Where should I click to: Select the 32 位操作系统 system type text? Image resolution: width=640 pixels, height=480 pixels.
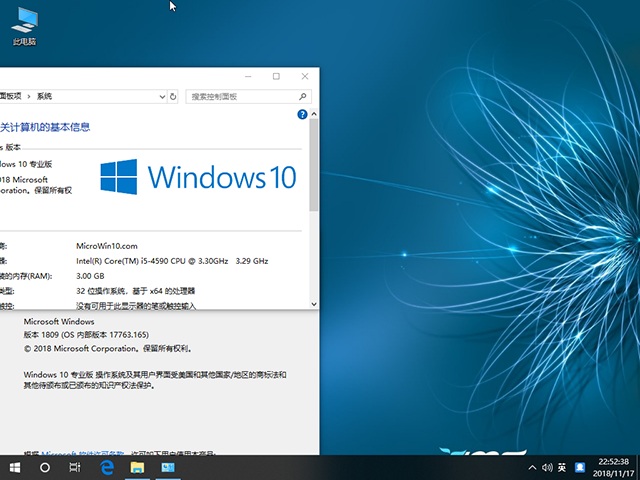[x=136, y=291]
